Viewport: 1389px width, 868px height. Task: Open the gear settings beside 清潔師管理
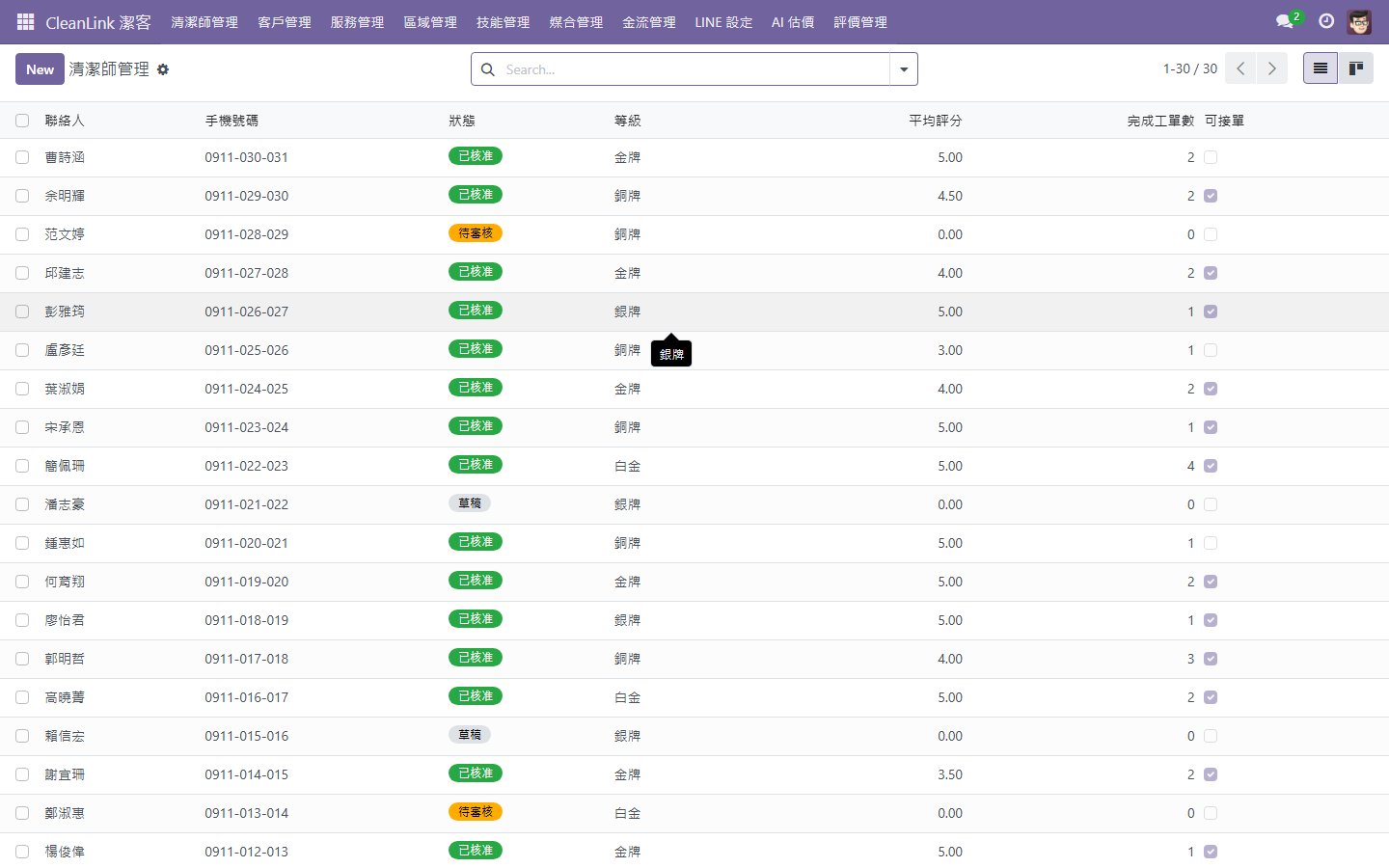163,69
